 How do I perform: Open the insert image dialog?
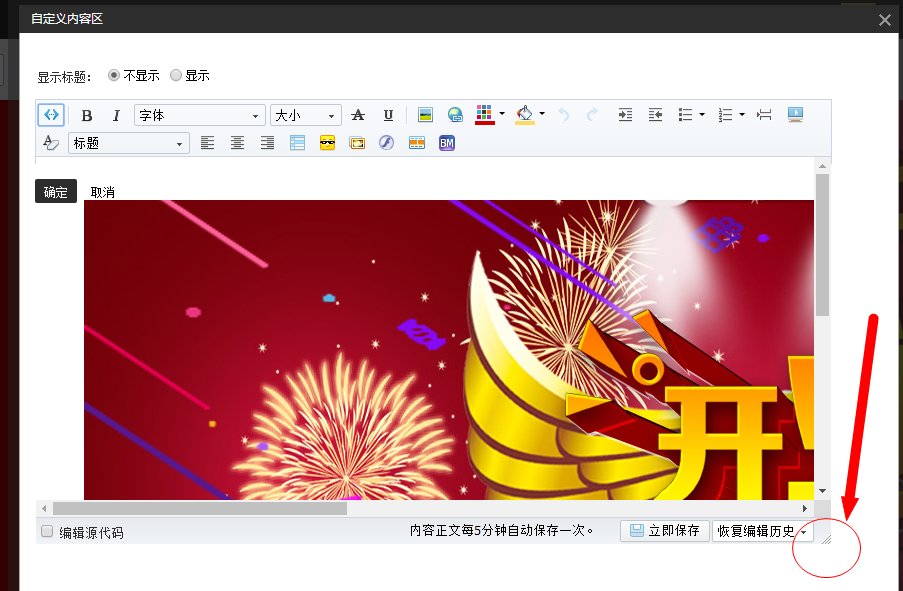click(x=424, y=115)
